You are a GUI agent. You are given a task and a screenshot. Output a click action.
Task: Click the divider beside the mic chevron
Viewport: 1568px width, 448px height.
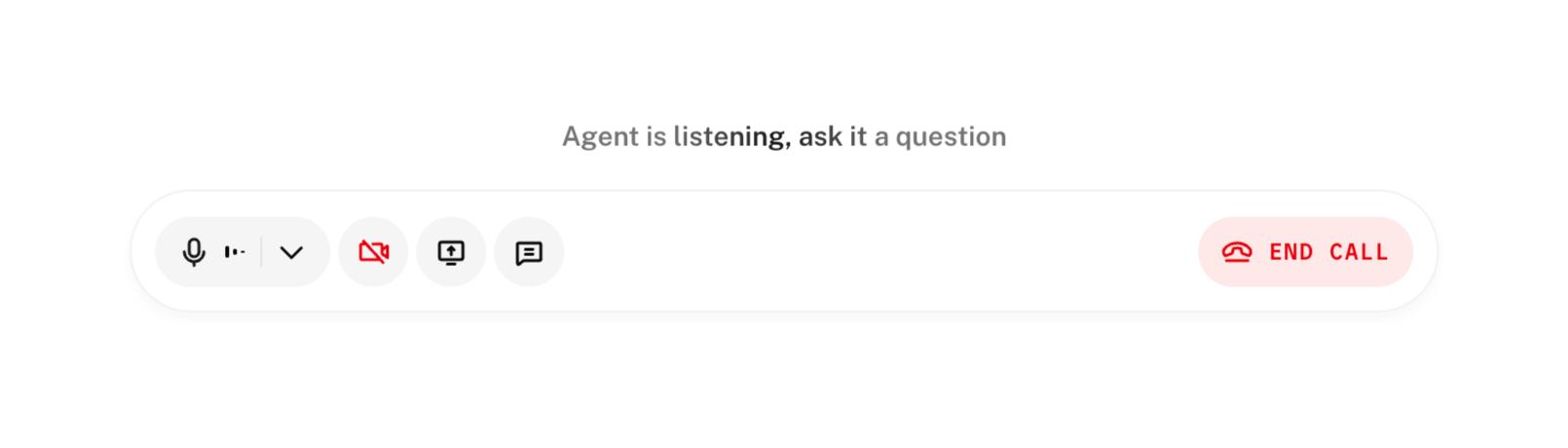261,252
